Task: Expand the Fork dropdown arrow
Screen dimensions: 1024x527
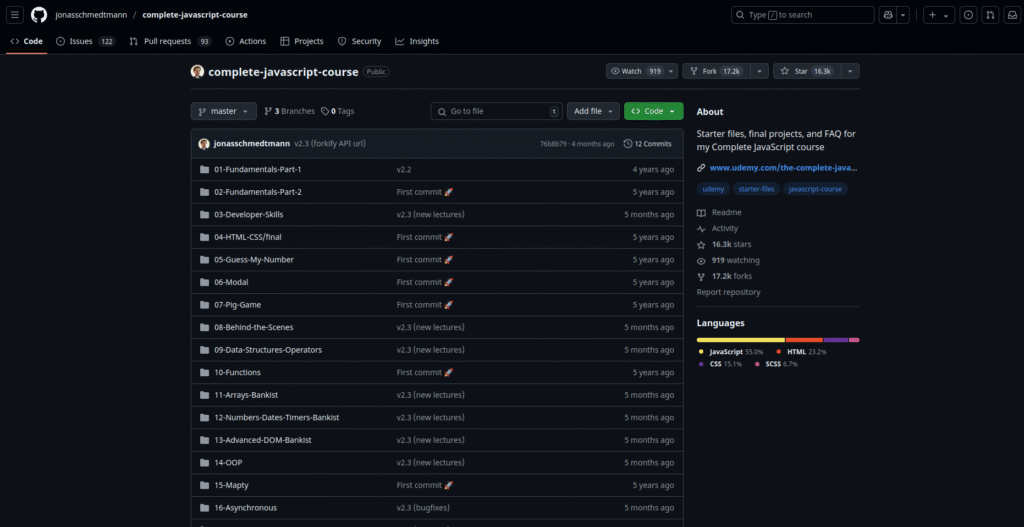Action: pos(760,71)
